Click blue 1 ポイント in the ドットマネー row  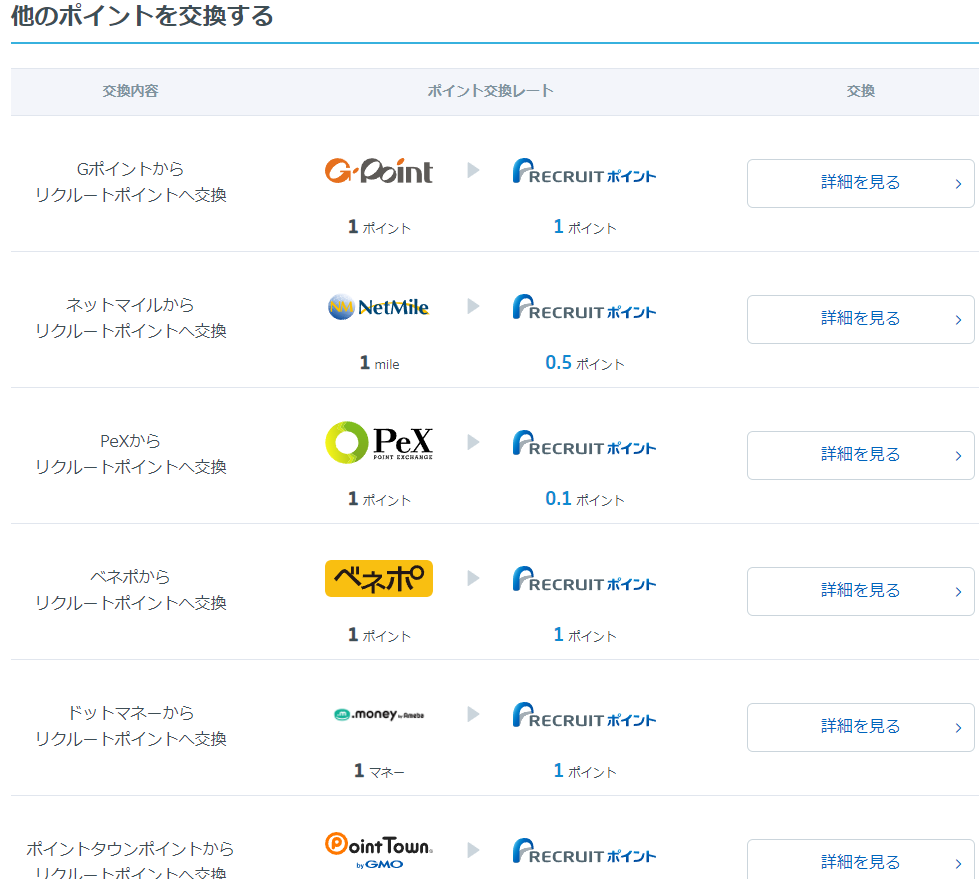coord(584,771)
